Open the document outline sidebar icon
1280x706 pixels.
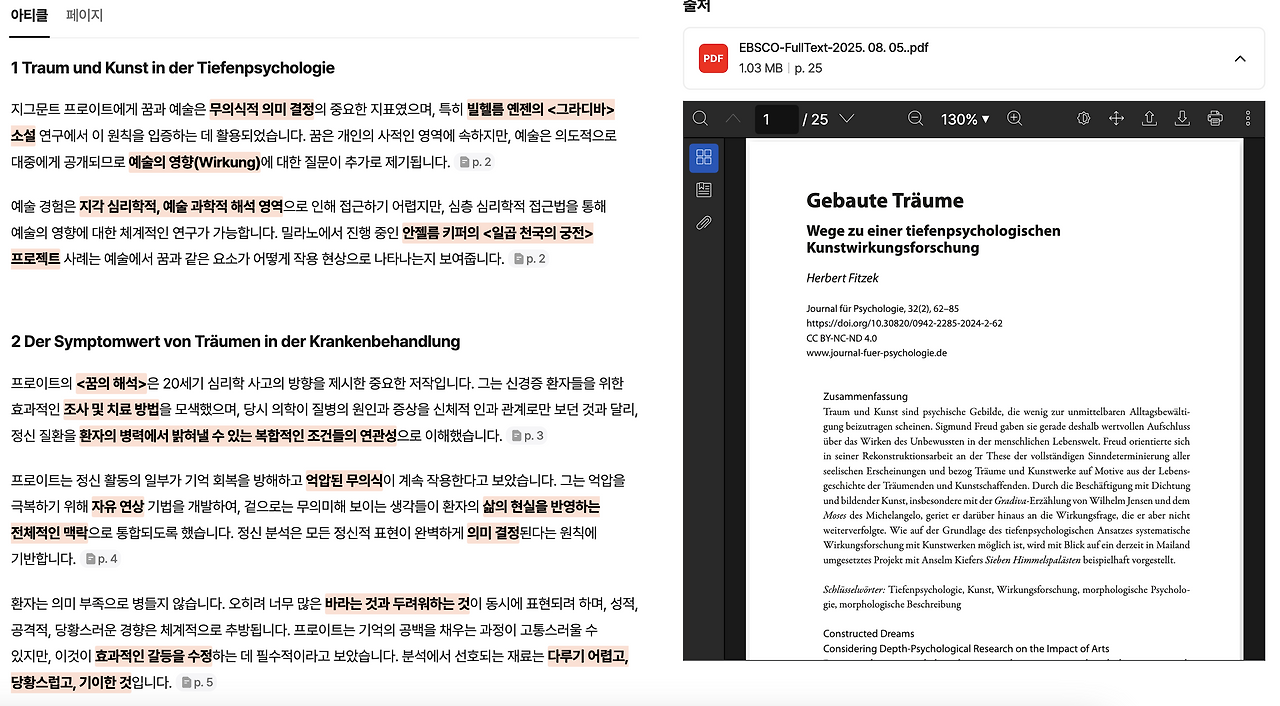[703, 189]
